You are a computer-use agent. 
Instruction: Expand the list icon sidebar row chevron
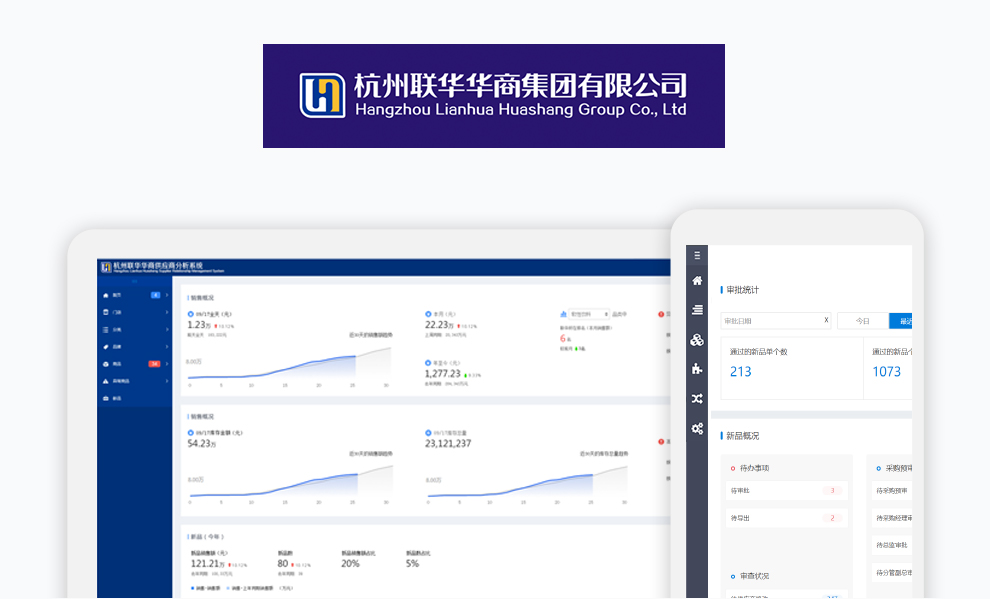tap(167, 329)
